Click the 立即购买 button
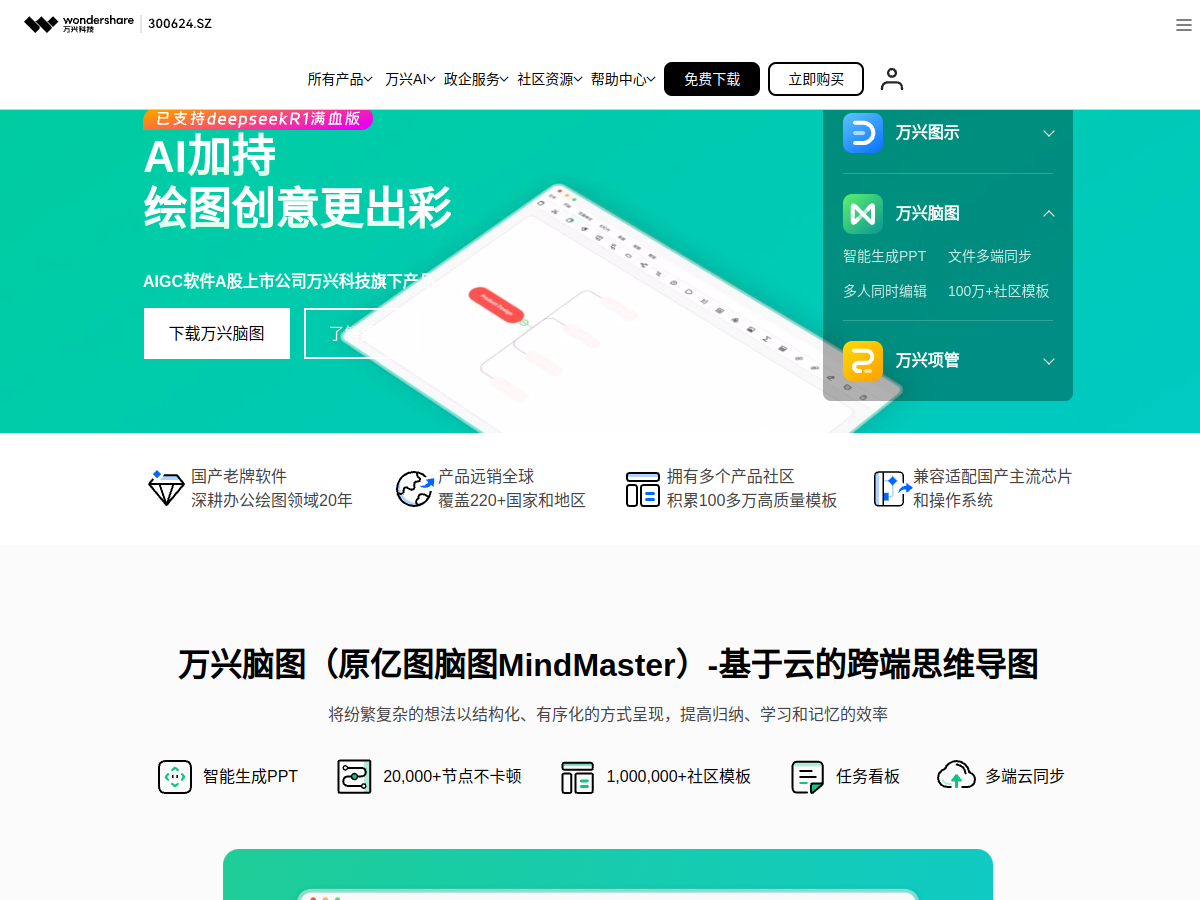Screen dimensions: 1200x900 pyautogui.click(x=816, y=79)
